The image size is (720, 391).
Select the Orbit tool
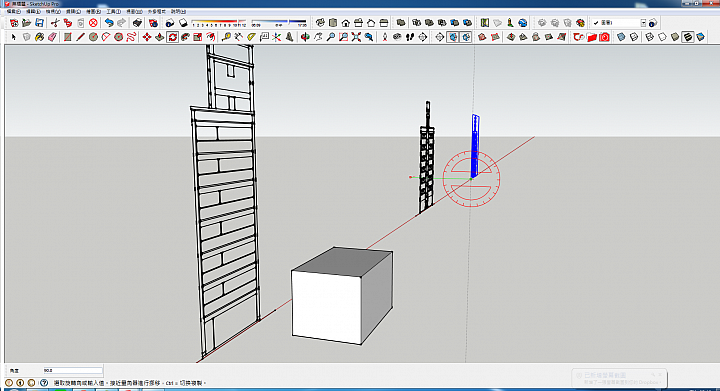[305, 37]
